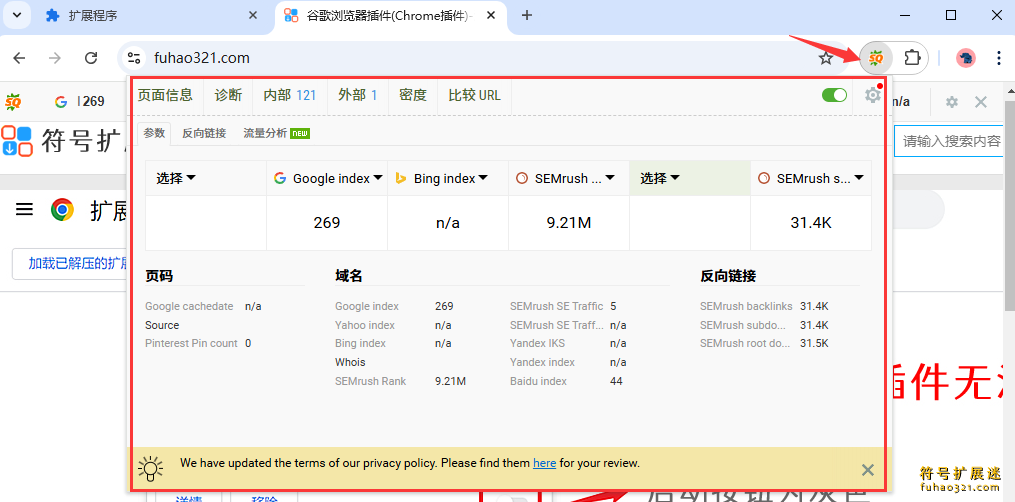Reload the current page

[x=91, y=58]
